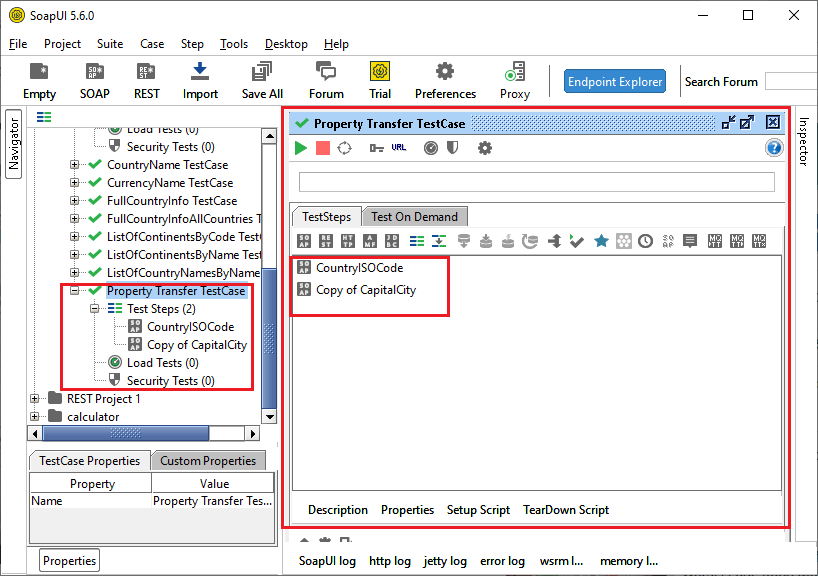Open credentials key icon in TestCase toolbar

click(x=376, y=148)
